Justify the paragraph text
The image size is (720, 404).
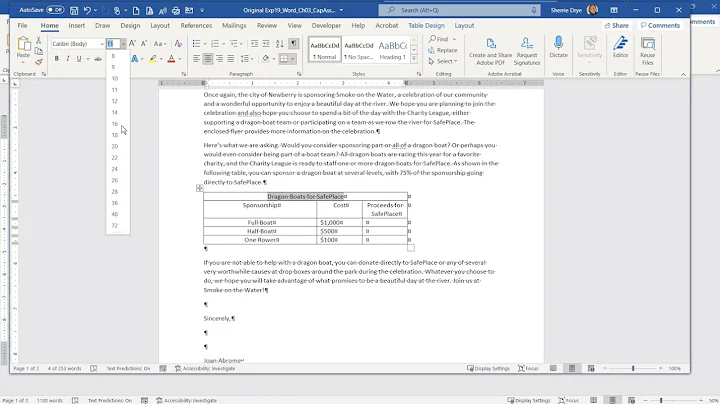(231, 59)
